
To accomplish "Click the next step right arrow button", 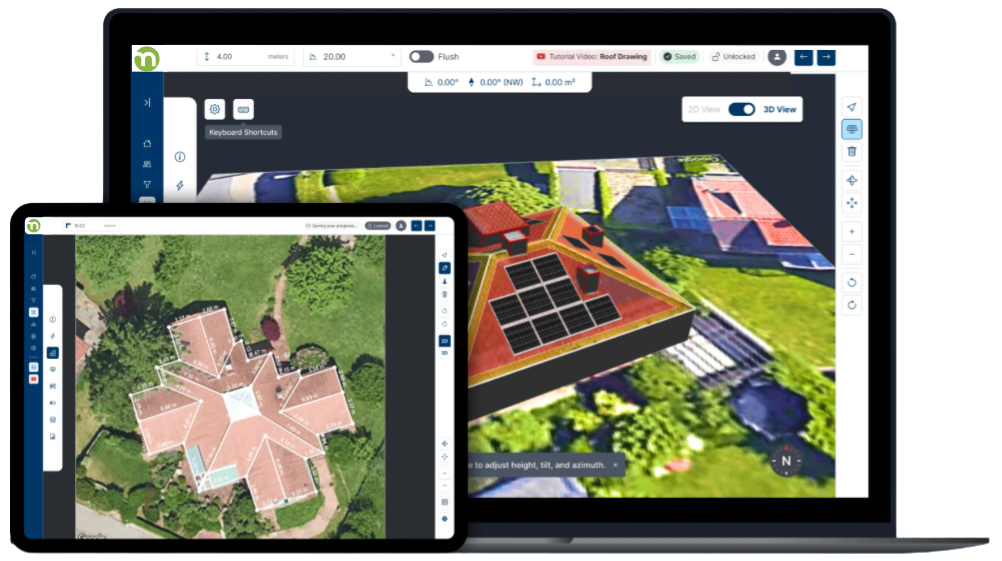I will (826, 57).
